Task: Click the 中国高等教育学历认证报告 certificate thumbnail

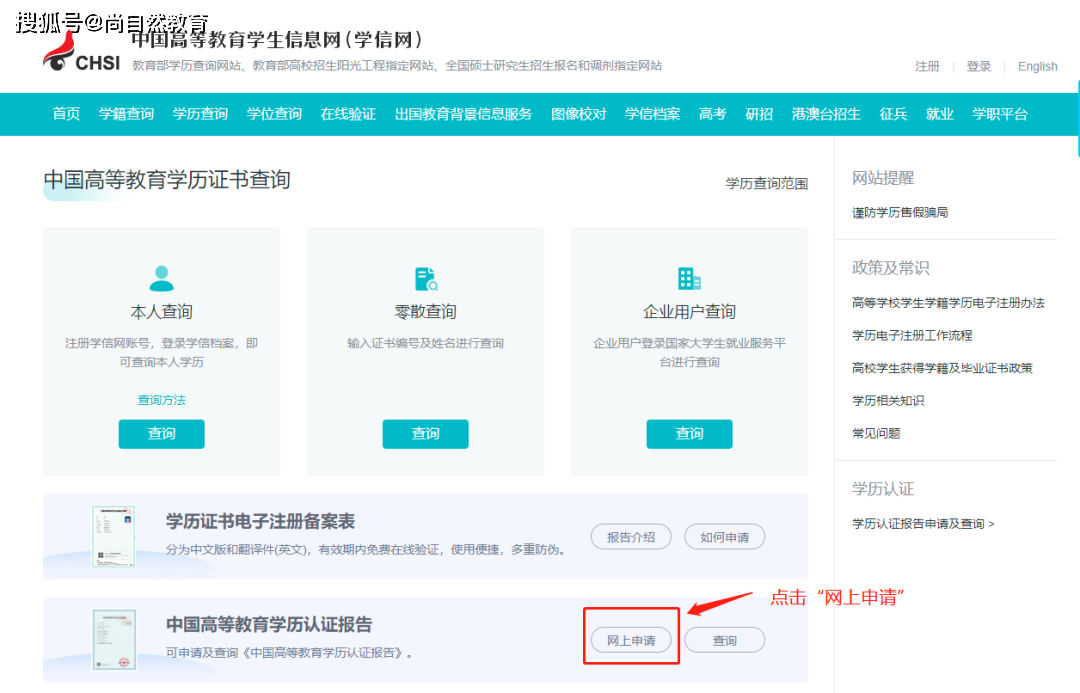Action: click(x=113, y=639)
